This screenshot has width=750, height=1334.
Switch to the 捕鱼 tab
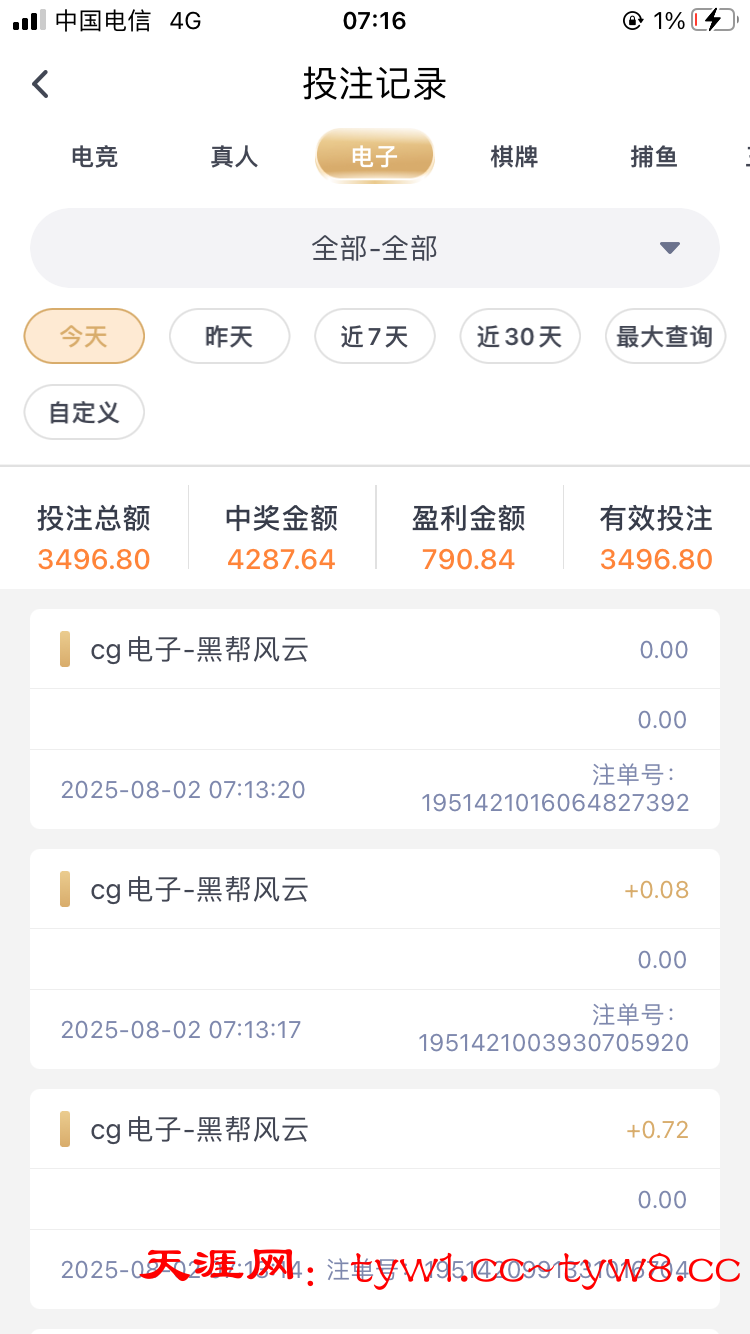tap(654, 156)
